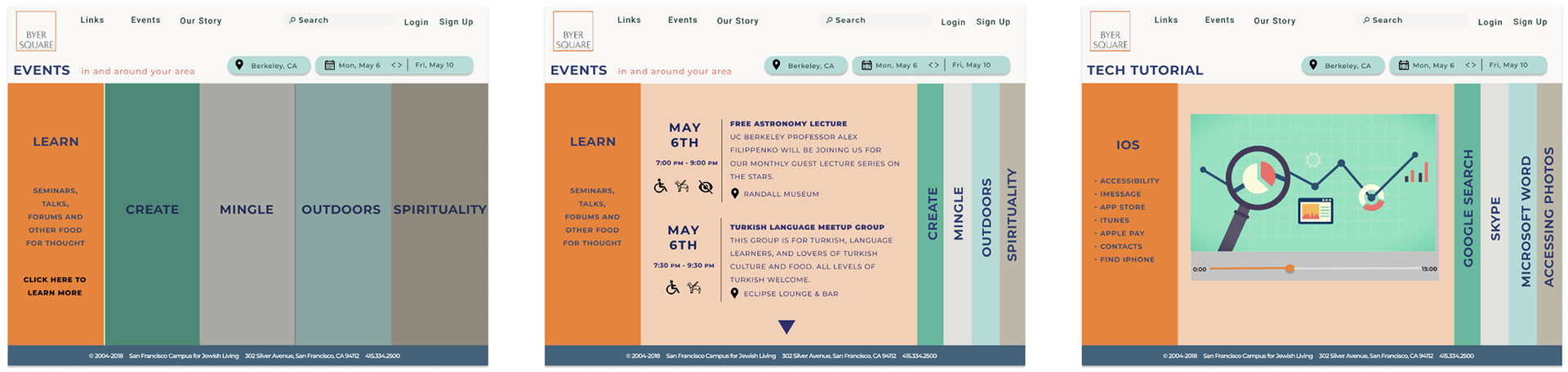Click the orange video progress slider handle
The width and height of the screenshot is (1568, 372).
tap(1290, 268)
